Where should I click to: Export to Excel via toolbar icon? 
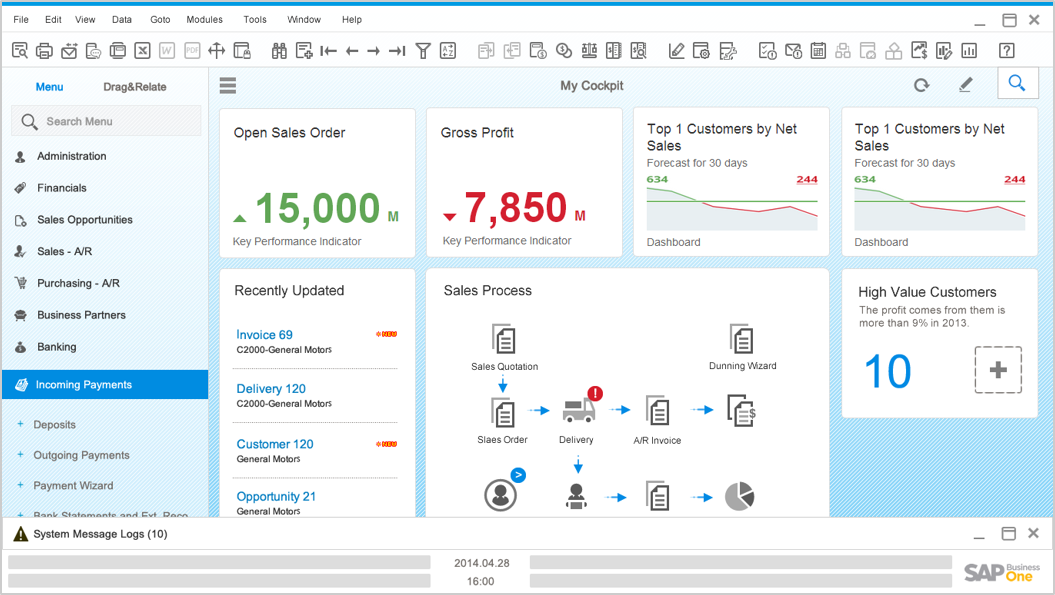coord(142,51)
